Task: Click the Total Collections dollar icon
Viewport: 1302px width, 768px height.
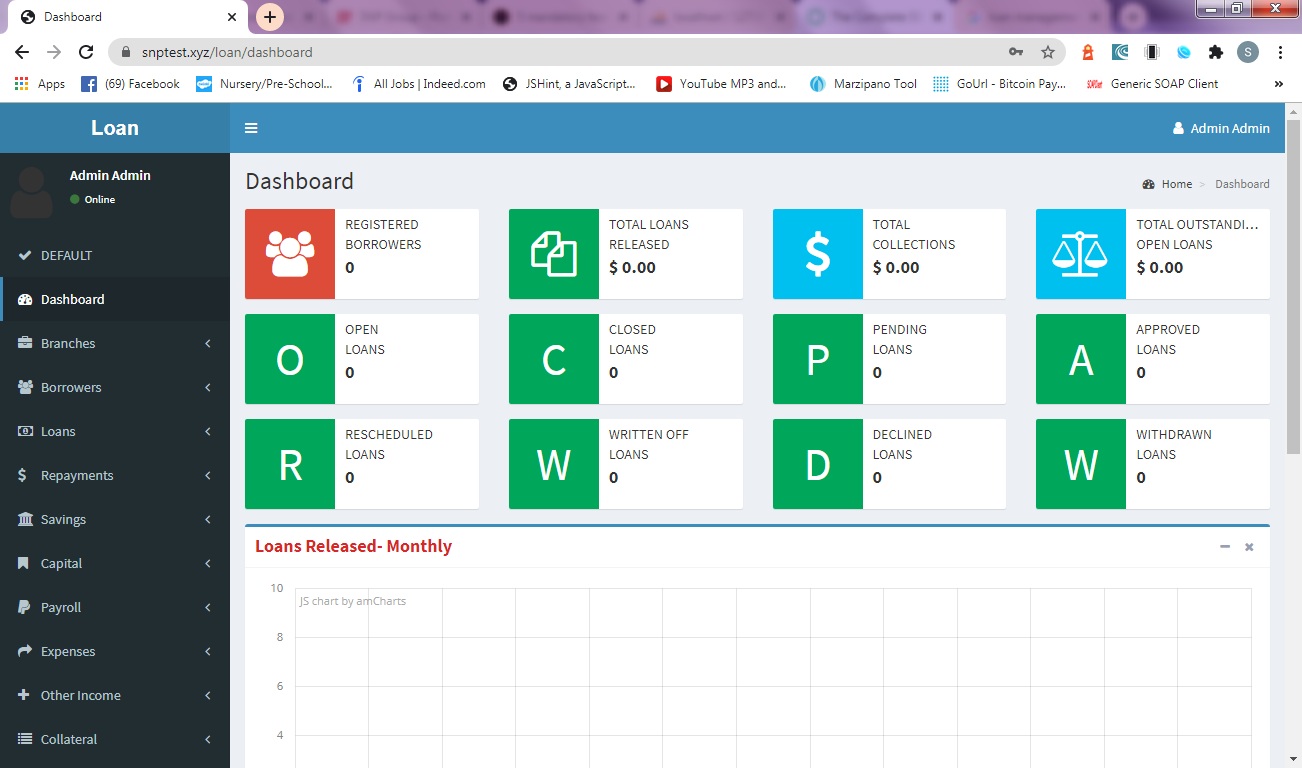Action: point(817,254)
